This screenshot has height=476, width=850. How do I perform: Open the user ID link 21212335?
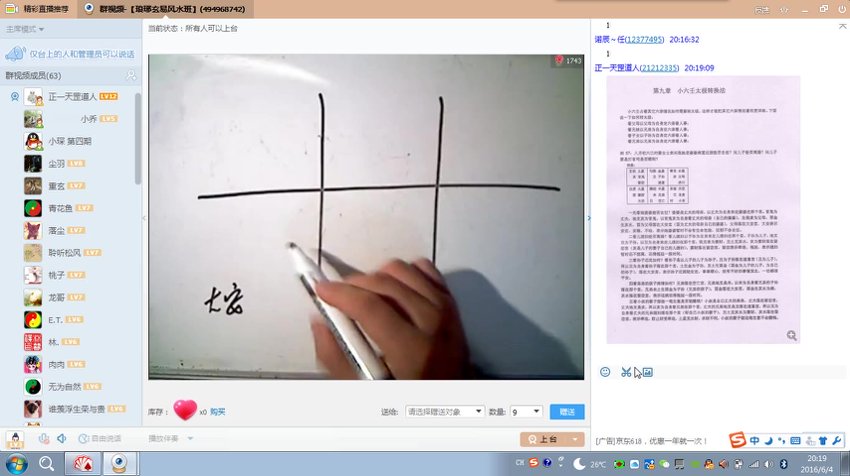659,68
